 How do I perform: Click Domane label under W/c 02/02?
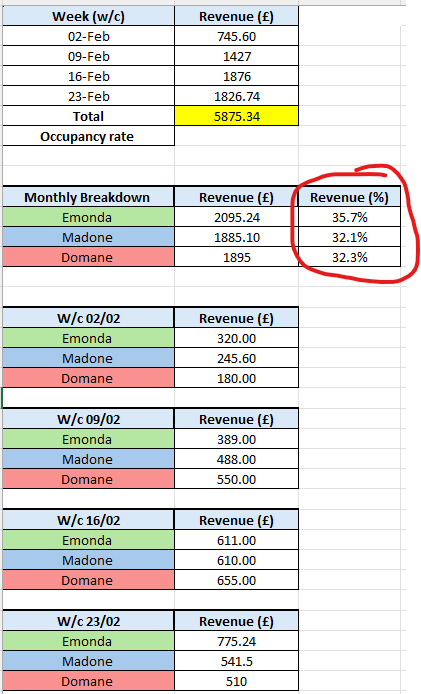click(88, 378)
